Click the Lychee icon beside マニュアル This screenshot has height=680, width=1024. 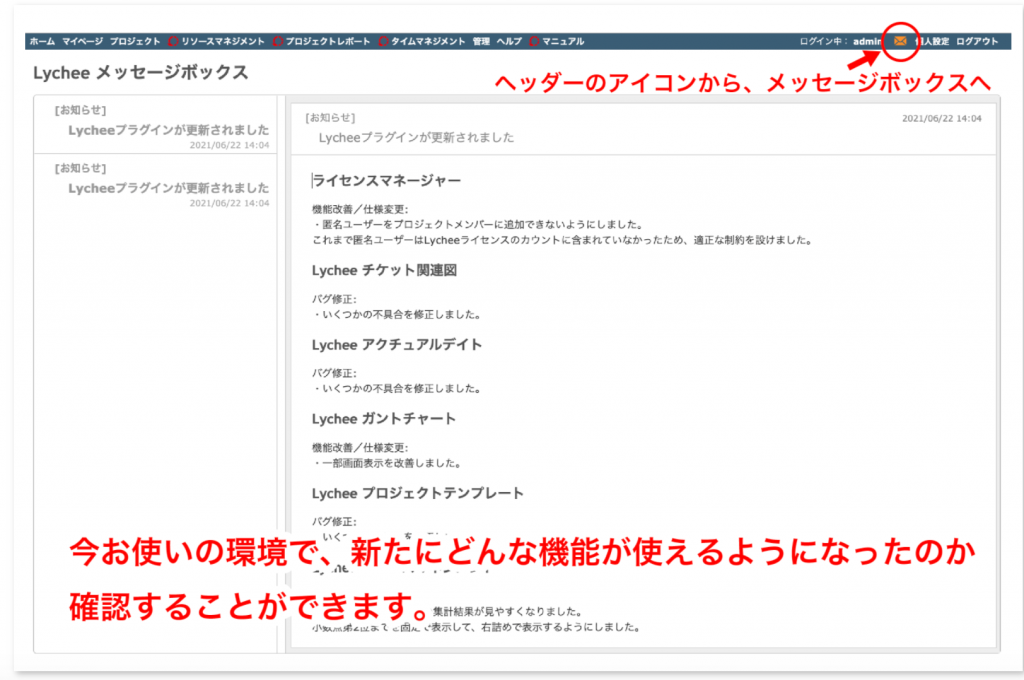534,41
